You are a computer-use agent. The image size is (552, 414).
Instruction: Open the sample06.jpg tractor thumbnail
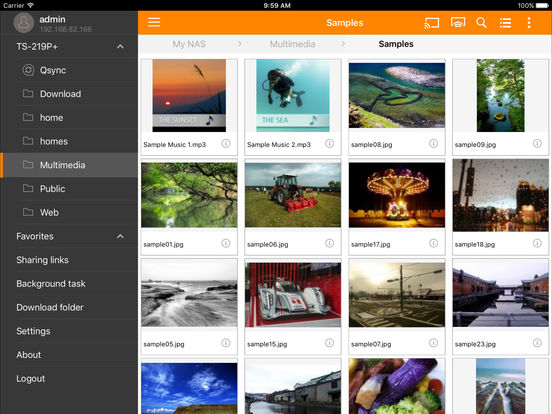293,195
